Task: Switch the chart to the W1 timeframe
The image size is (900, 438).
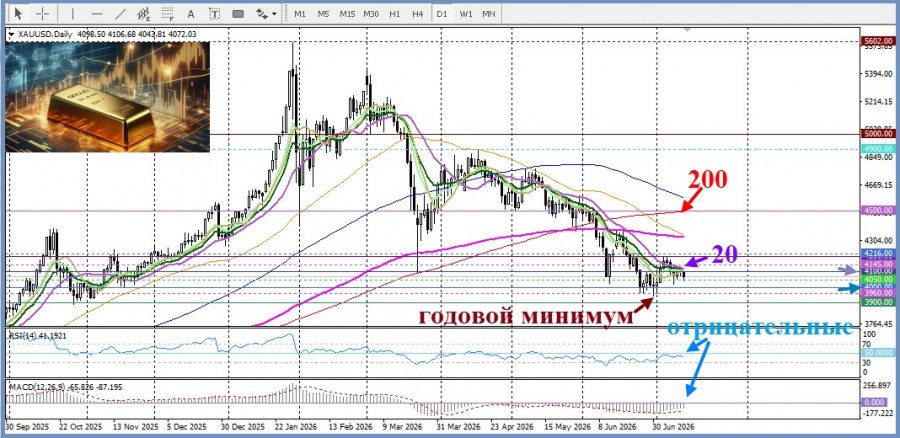Action: (x=465, y=13)
